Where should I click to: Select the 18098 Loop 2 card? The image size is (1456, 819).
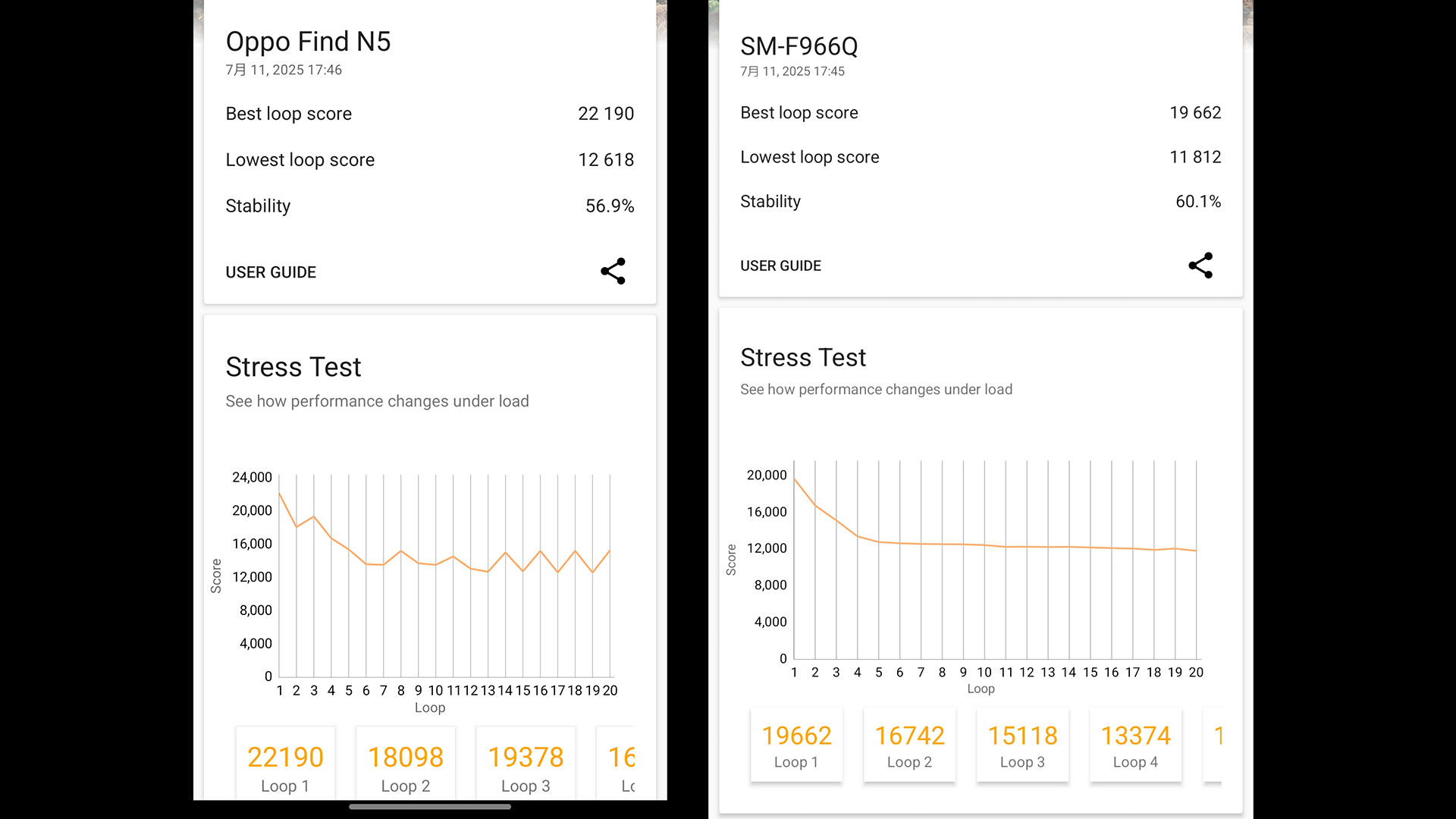pos(406,764)
